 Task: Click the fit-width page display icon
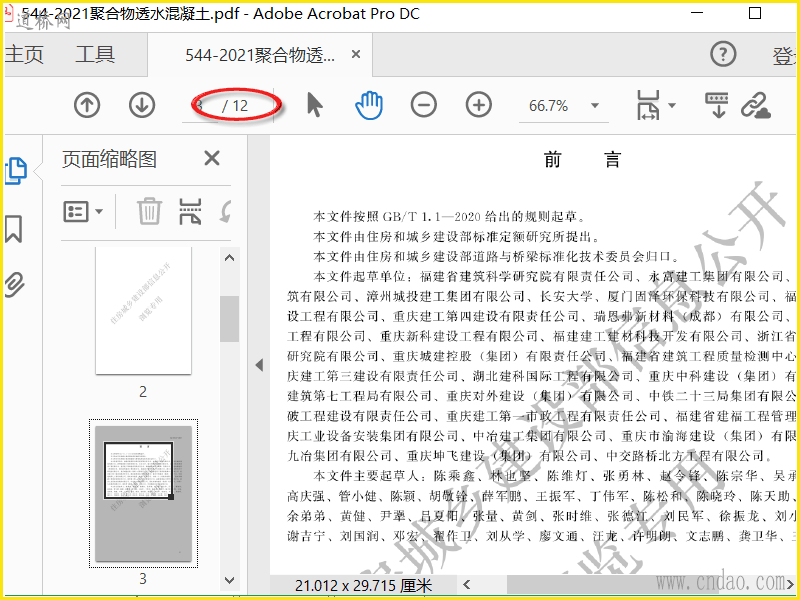[648, 105]
